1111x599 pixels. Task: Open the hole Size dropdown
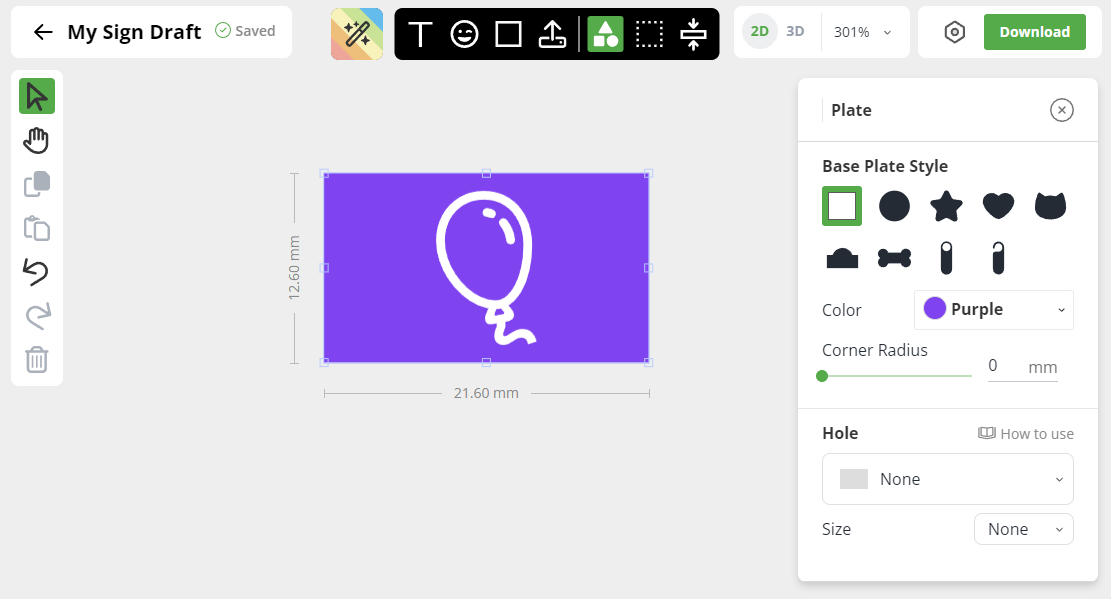(x=1023, y=530)
